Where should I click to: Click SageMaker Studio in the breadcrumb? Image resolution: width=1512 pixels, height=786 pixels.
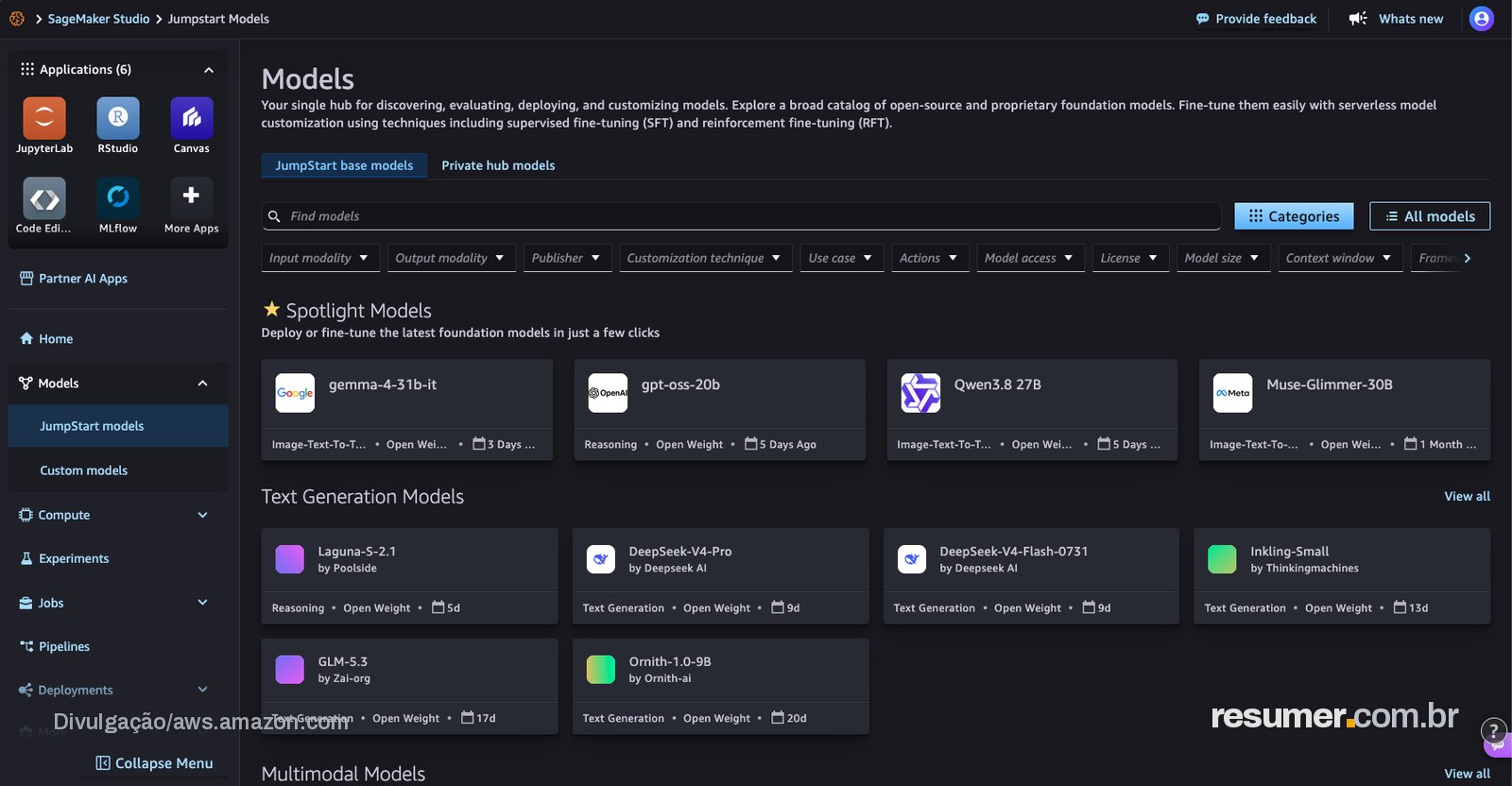pyautogui.click(x=98, y=19)
